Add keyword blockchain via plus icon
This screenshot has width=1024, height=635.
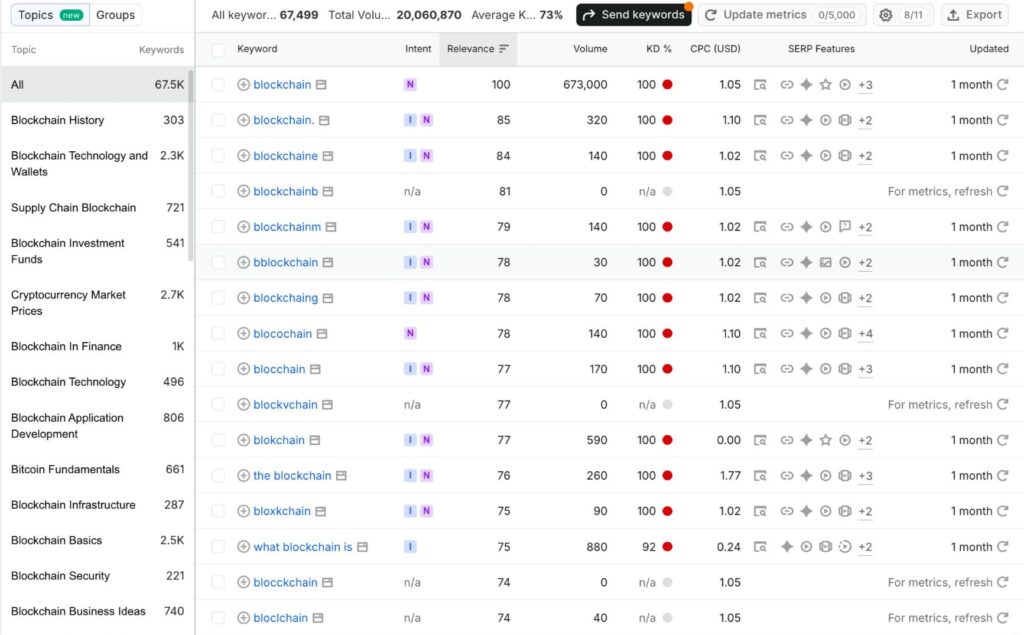[x=243, y=84]
